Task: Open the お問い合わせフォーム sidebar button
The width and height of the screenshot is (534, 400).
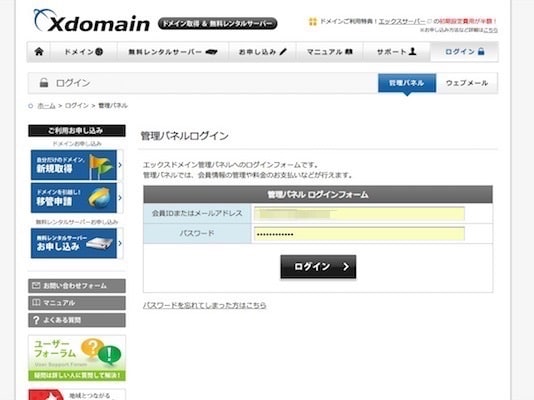Action: pos(77,286)
